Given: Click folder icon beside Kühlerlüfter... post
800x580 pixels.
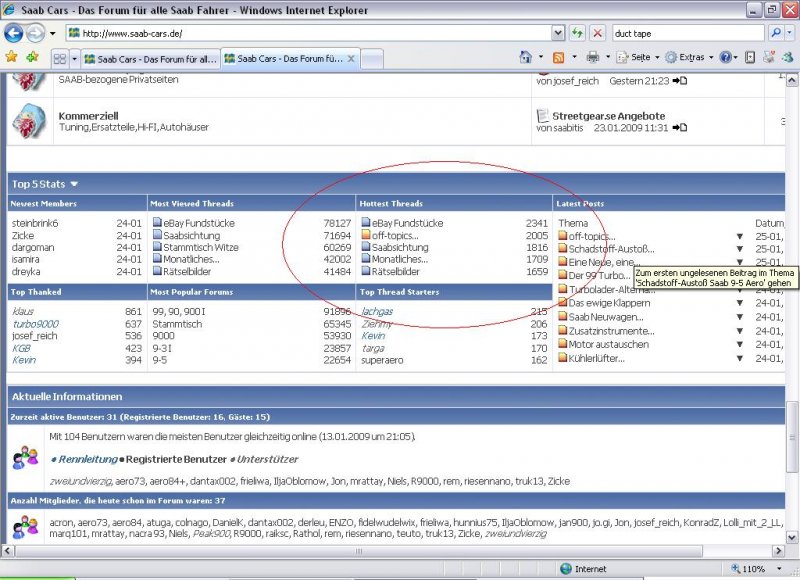Looking at the screenshot, I should pos(562,358).
